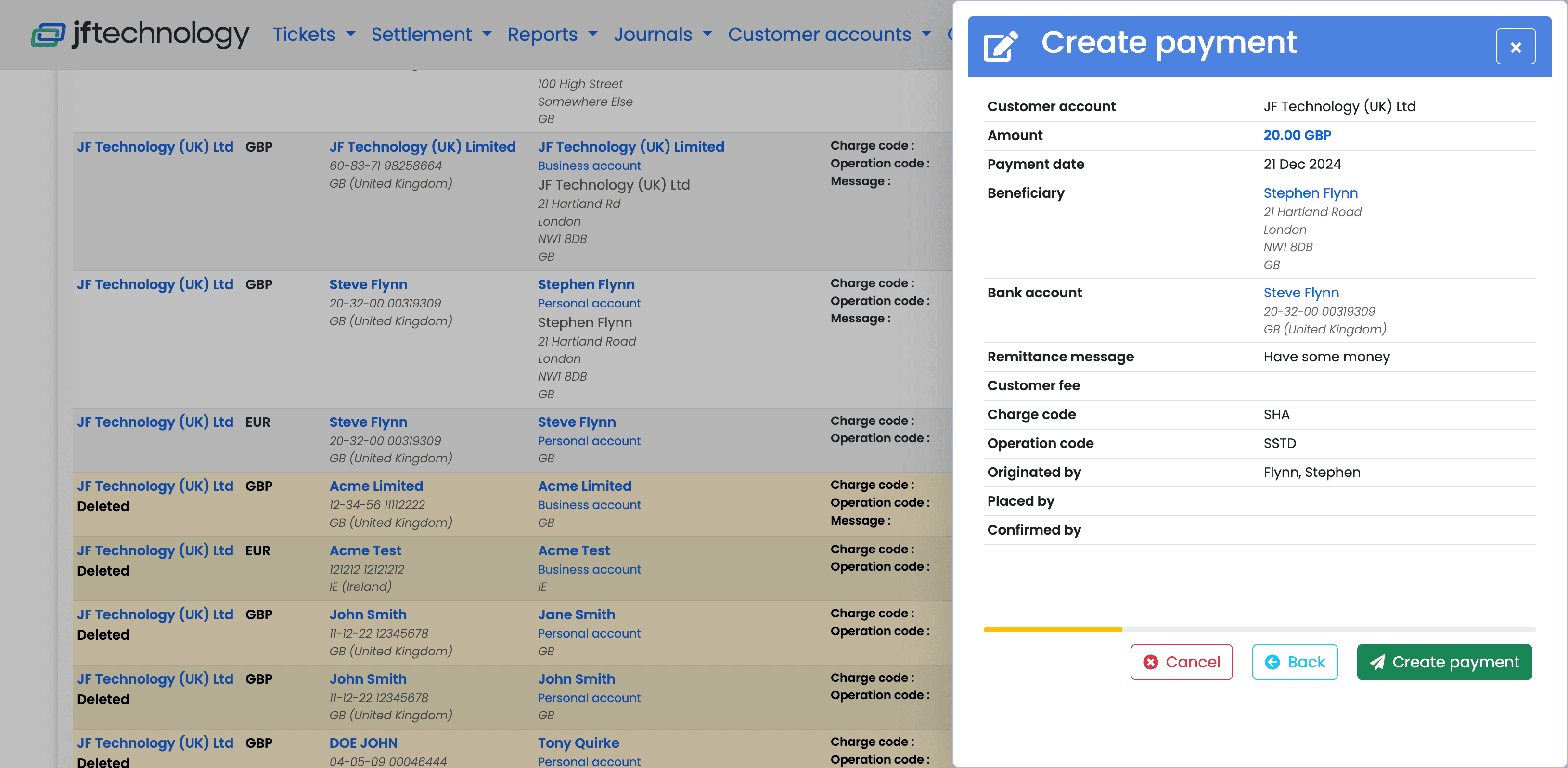Click the payment wizard progress bar
The width and height of the screenshot is (1568, 768).
[1260, 630]
